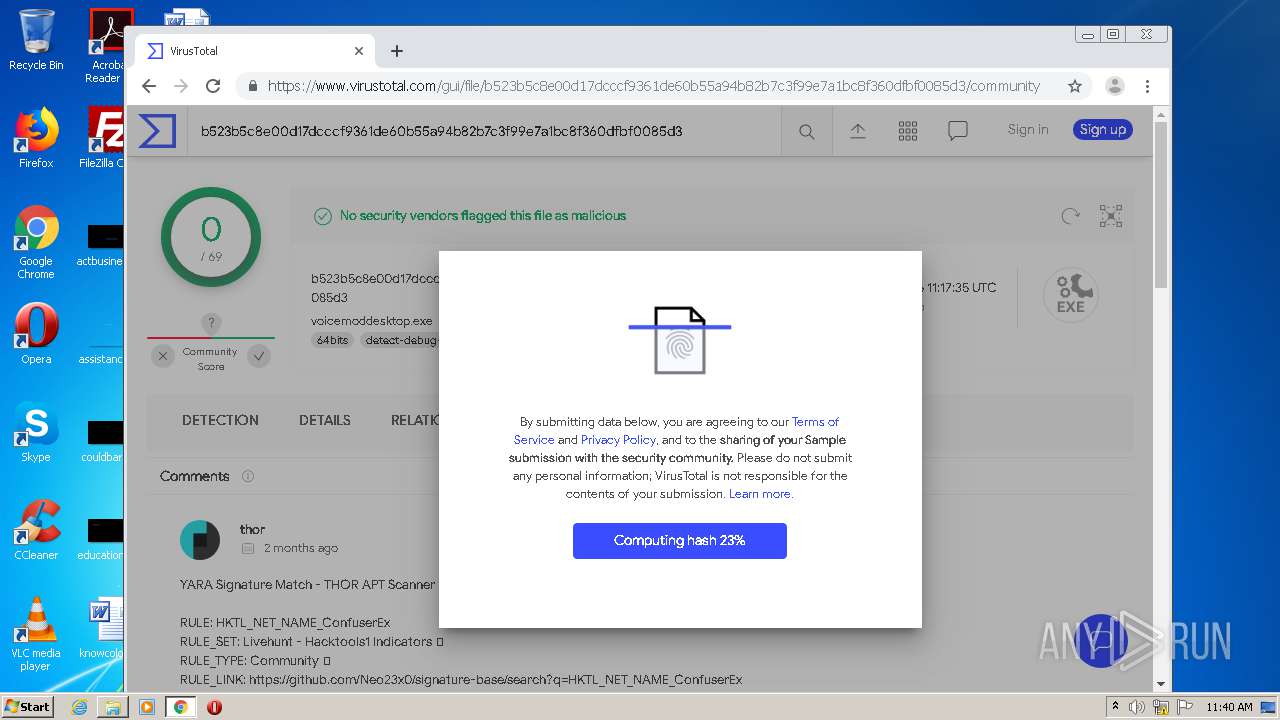1280x720 pixels.
Task: Click the github signature-base RULE_LINK
Action: click(x=495, y=680)
